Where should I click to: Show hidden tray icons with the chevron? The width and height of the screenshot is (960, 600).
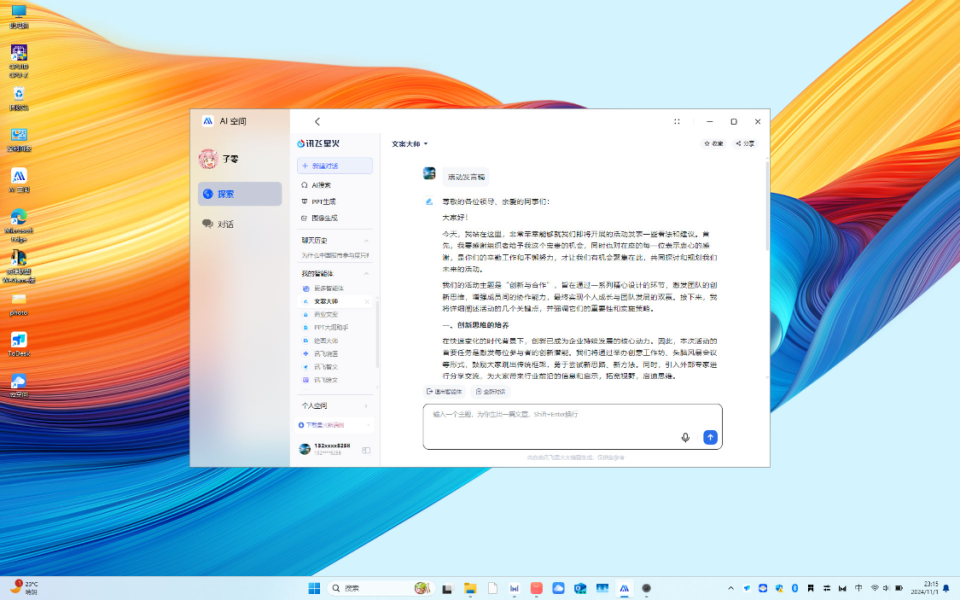pos(730,588)
